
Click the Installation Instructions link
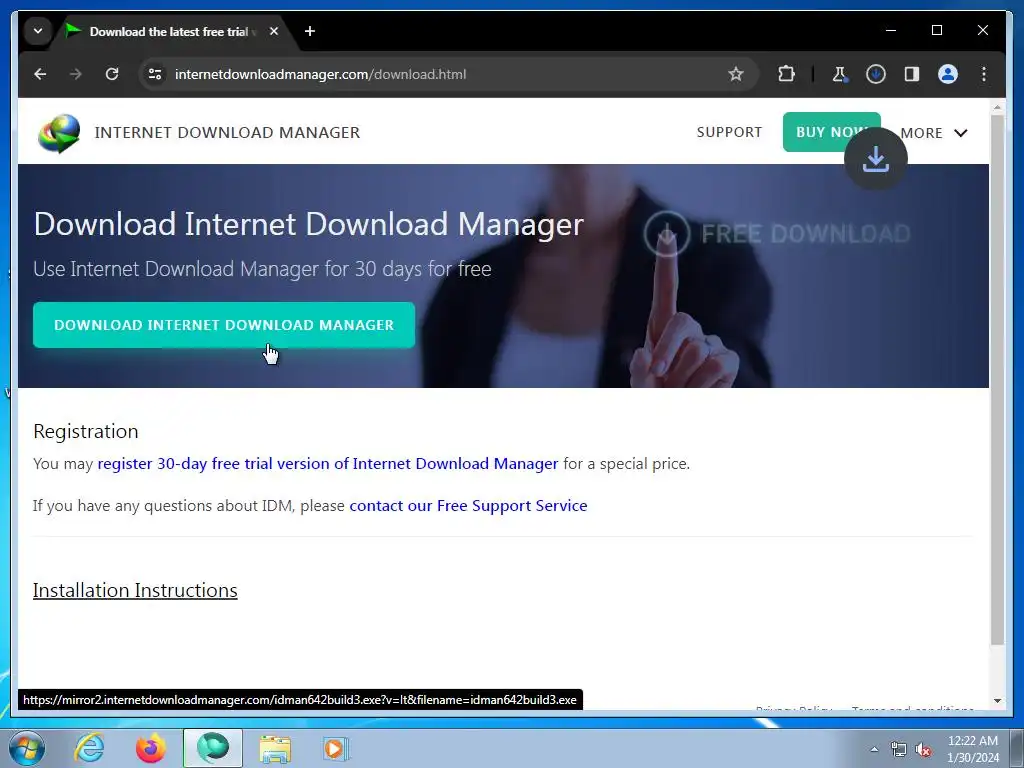tap(135, 590)
